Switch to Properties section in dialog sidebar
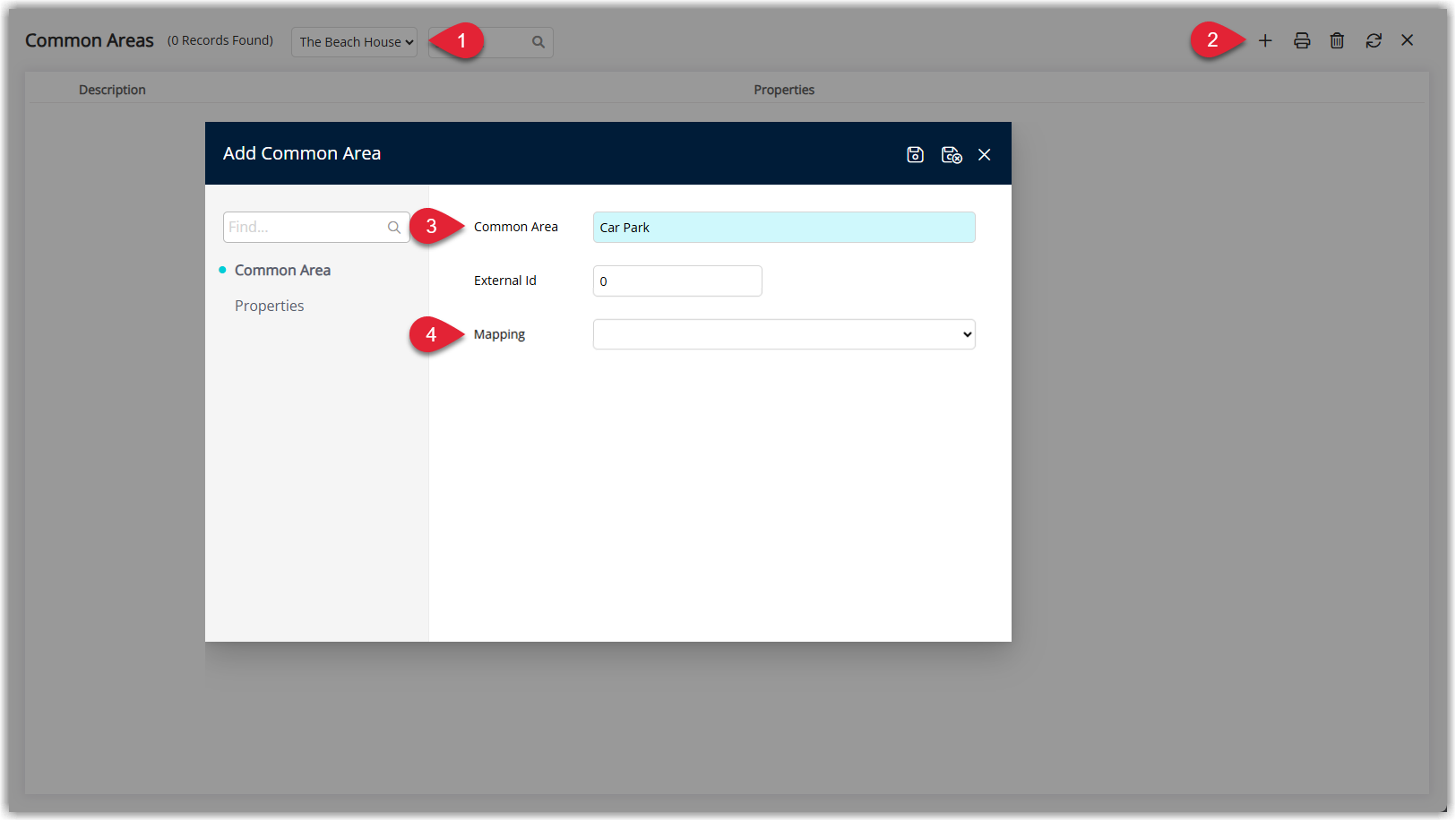1456x821 pixels. [x=269, y=306]
